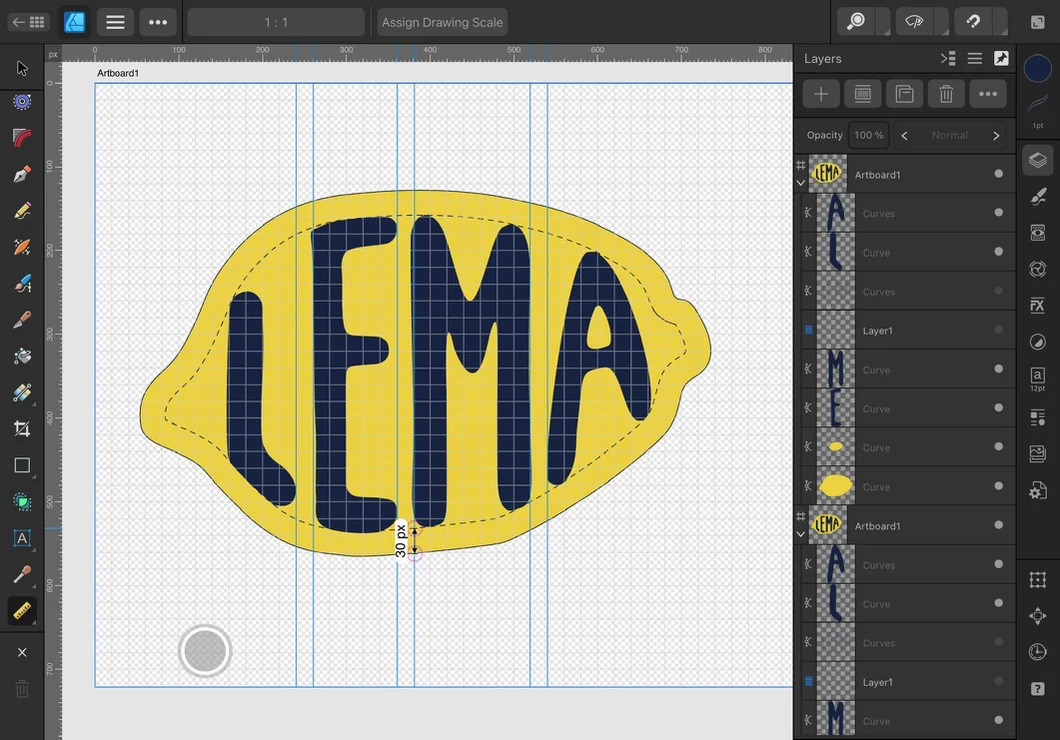Select the Shape Builder tool
Image resolution: width=1060 pixels, height=740 pixels.
(22, 501)
